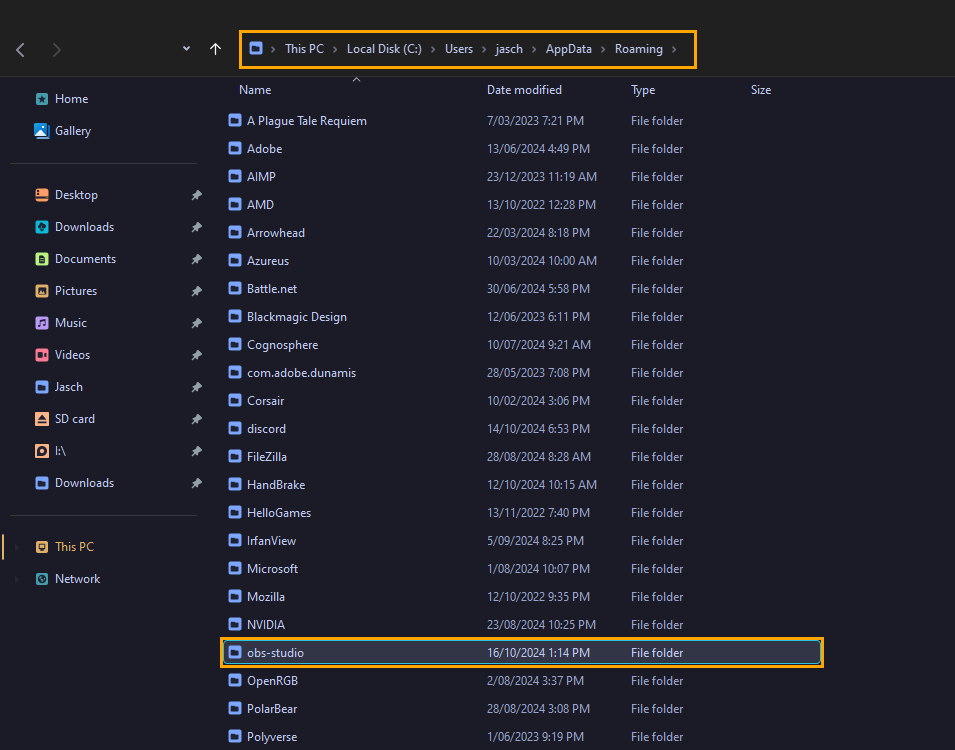The height and width of the screenshot is (750, 955).
Task: Click the NVIDIA folder icon
Action: tap(235, 624)
